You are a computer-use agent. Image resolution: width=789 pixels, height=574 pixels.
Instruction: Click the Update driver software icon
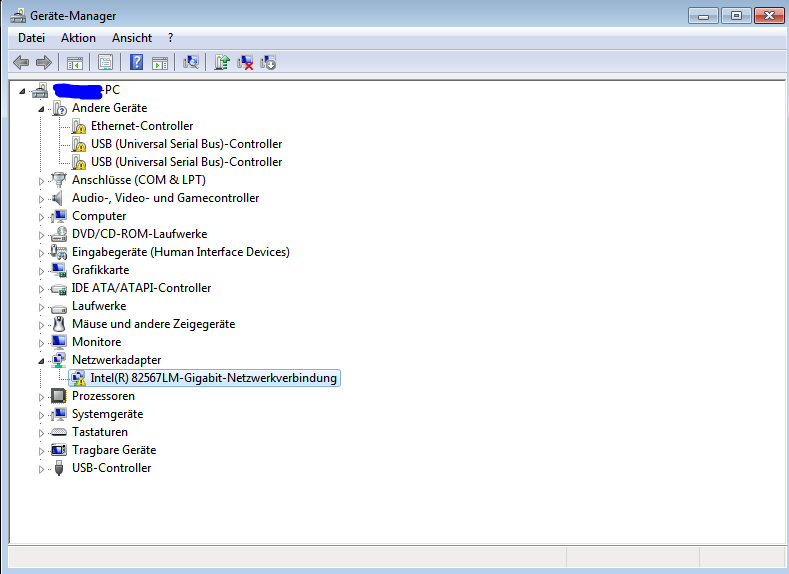222,62
